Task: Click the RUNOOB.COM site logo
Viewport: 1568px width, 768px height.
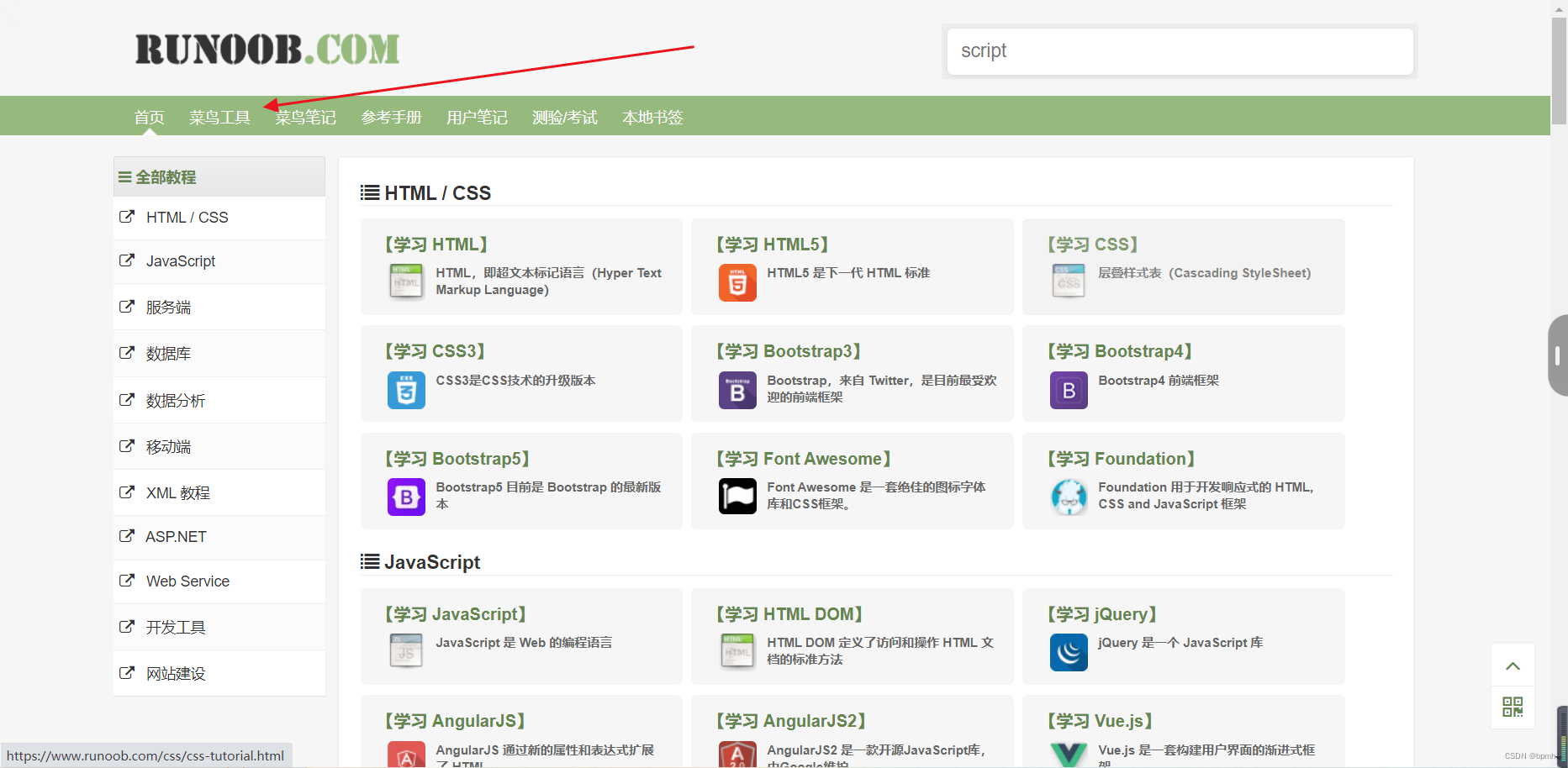Action: point(267,49)
